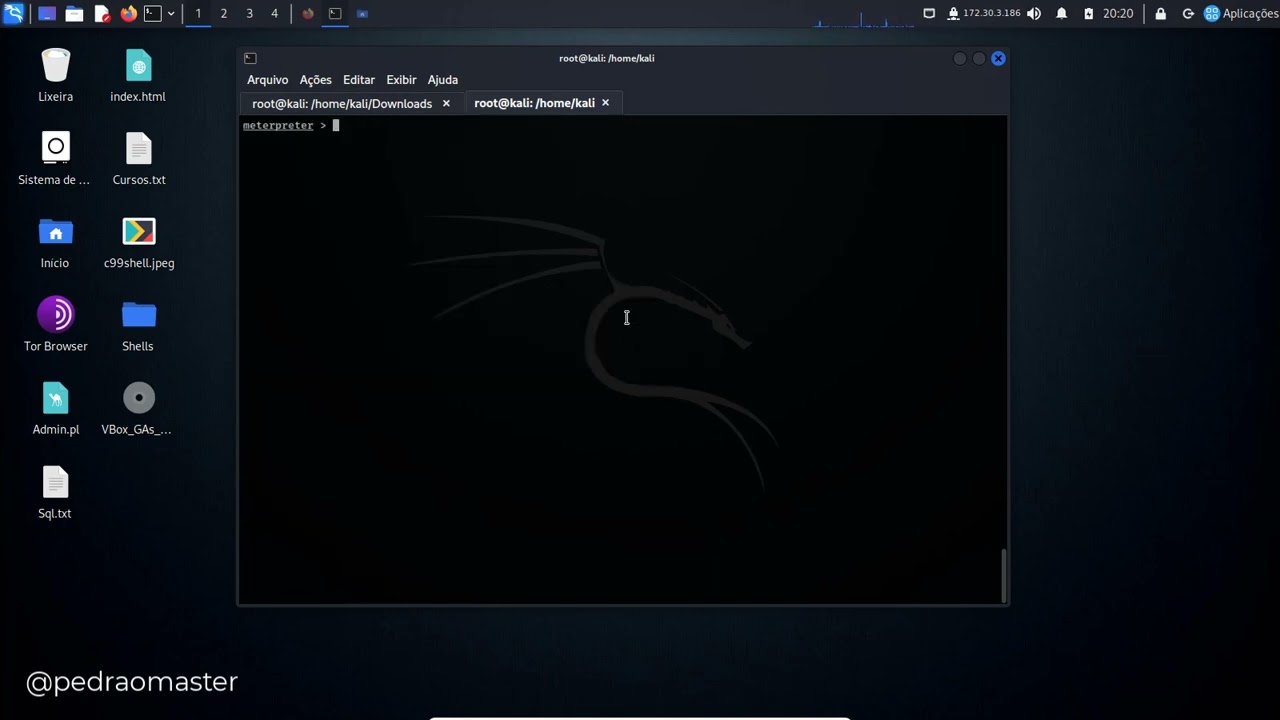Click the display tray icon

tap(929, 14)
